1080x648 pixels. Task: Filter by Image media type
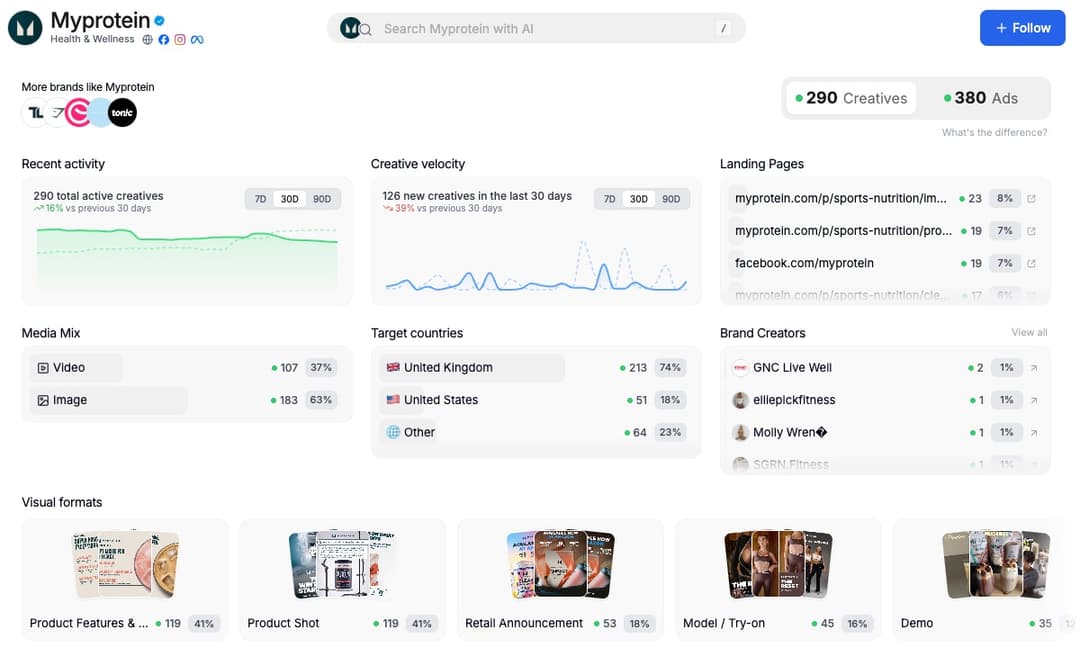(x=187, y=400)
